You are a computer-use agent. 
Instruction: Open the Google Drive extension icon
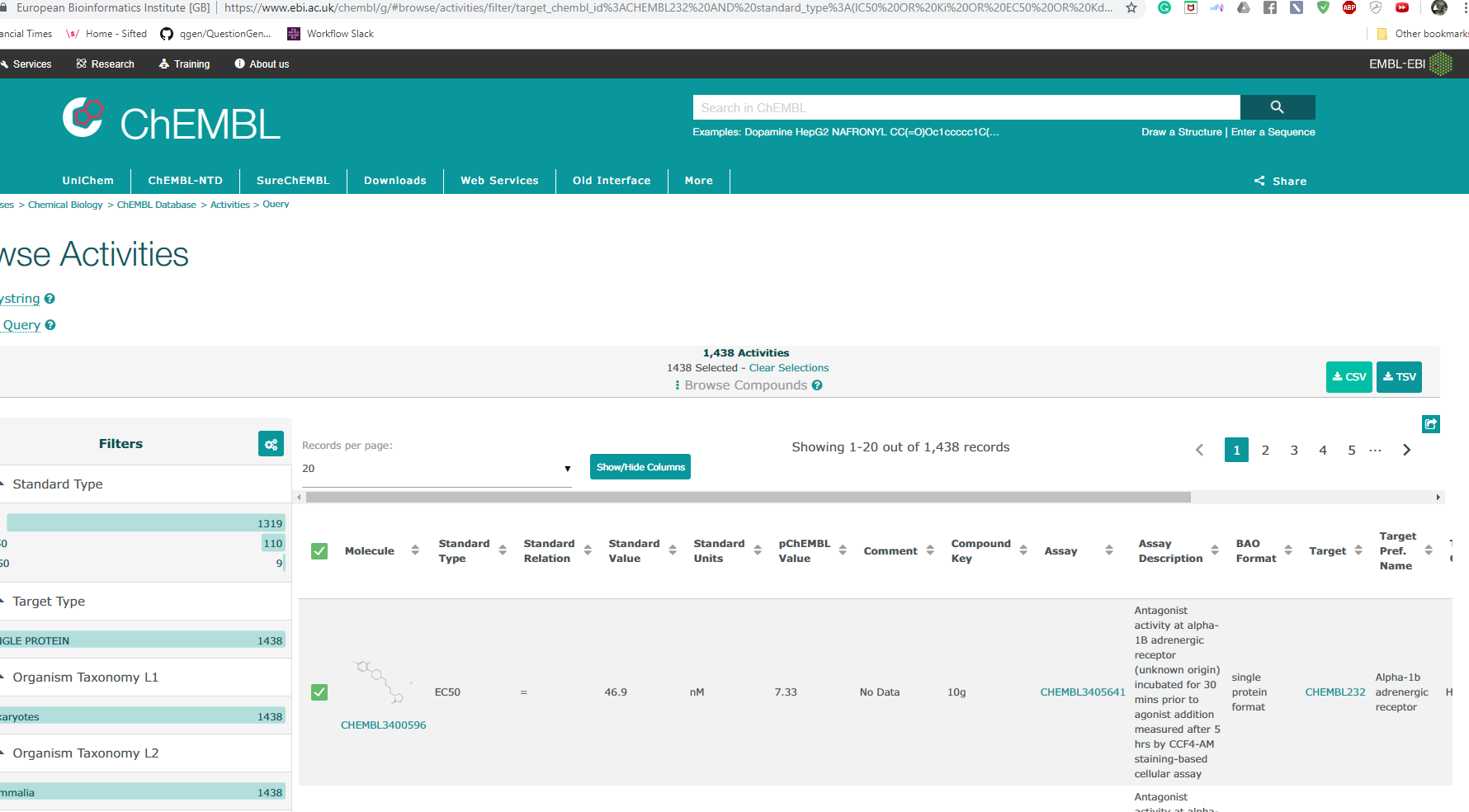(x=1244, y=8)
